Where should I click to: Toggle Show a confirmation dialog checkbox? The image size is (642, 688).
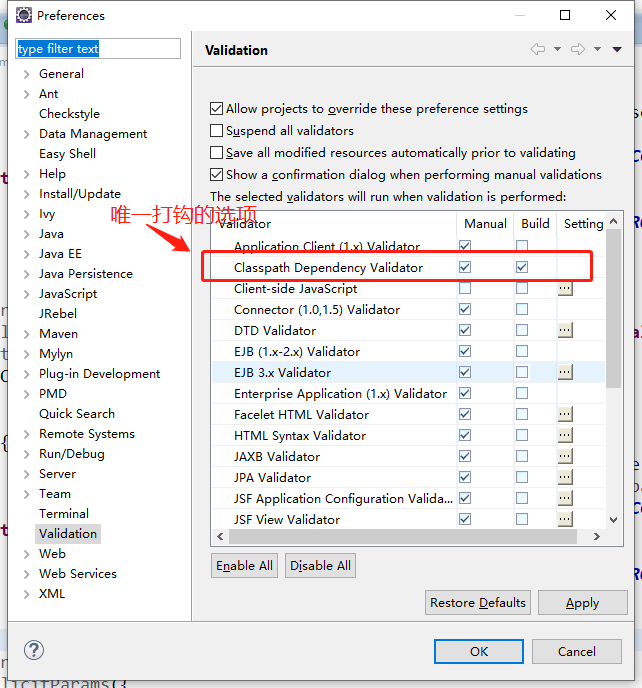coord(216,174)
